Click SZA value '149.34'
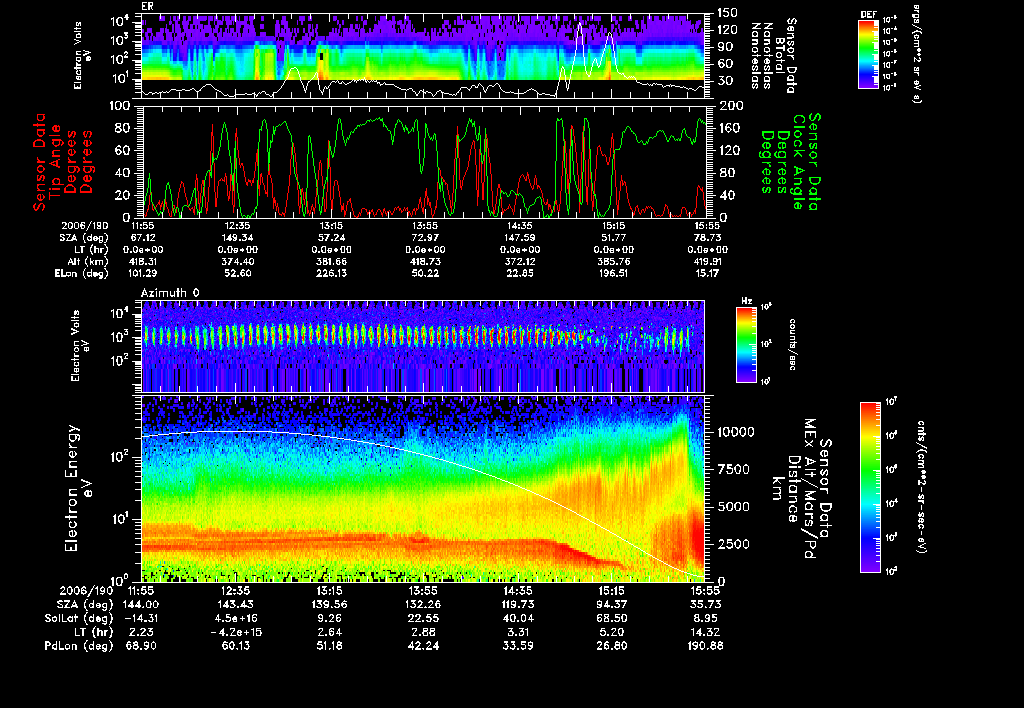The image size is (1024, 708). 238,238
